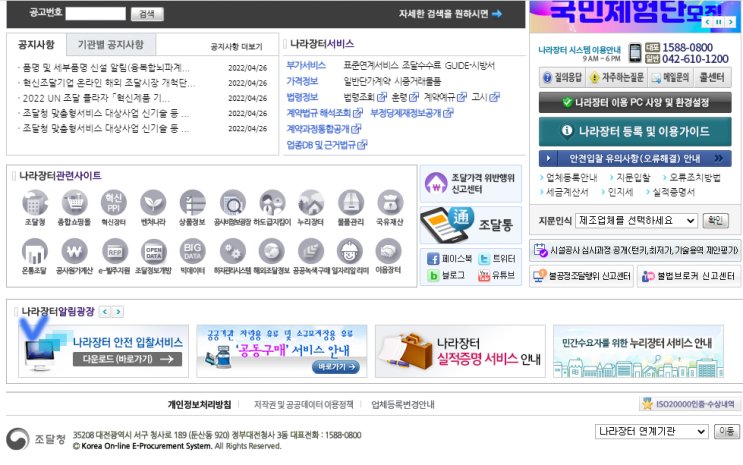Open 나라장터 이용 PC 사양 및 환경설정
The image size is (743, 465).
pyautogui.click(x=635, y=102)
